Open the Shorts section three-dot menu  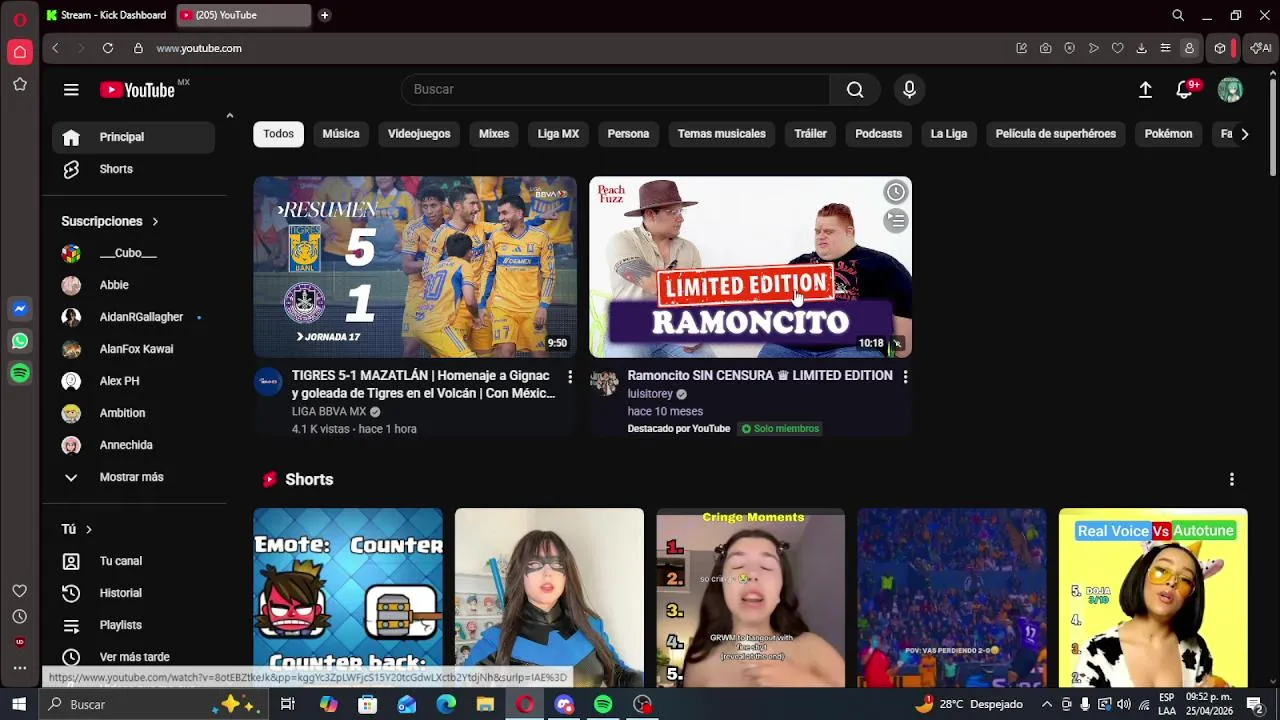click(x=1232, y=480)
